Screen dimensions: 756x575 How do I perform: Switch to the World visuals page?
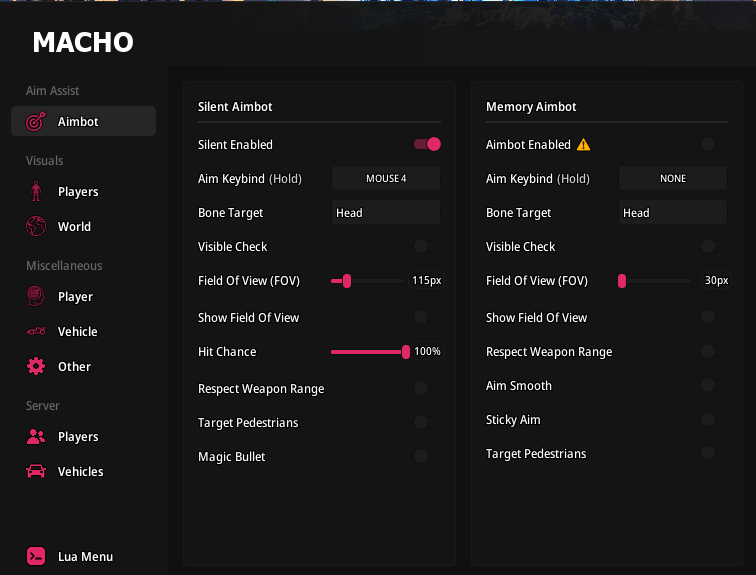pyautogui.click(x=74, y=227)
